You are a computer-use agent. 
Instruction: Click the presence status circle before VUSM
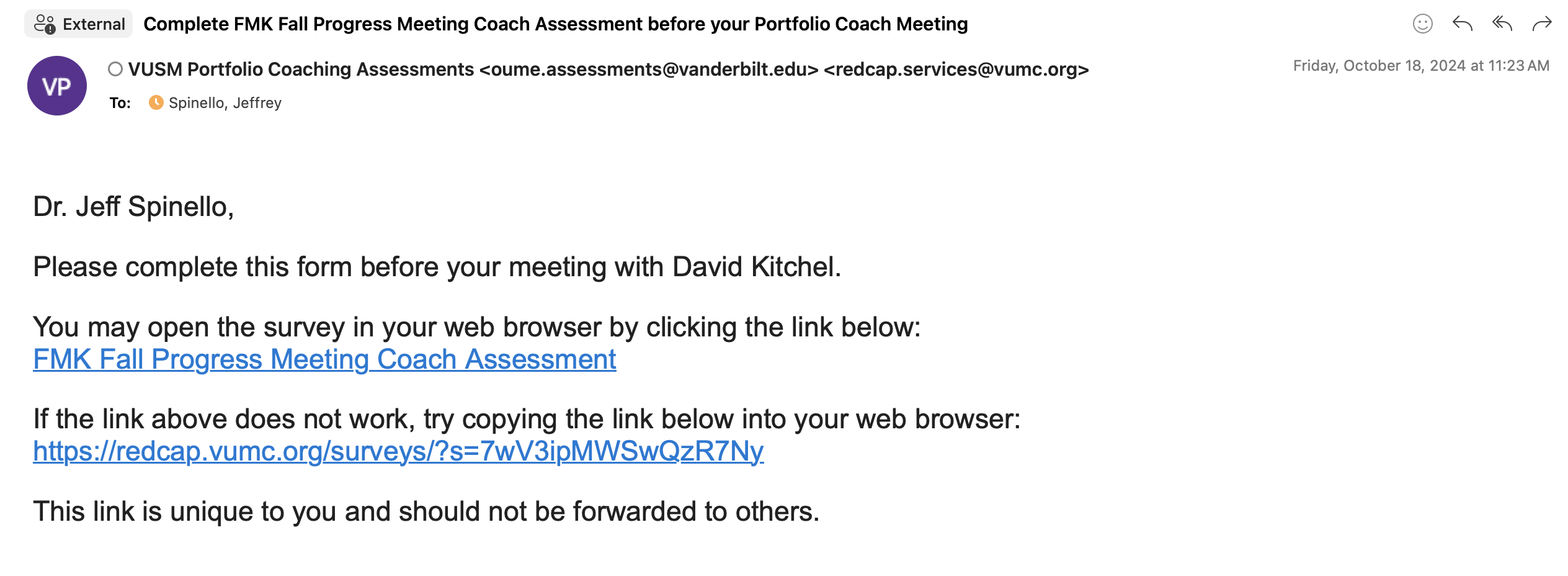[x=115, y=69]
